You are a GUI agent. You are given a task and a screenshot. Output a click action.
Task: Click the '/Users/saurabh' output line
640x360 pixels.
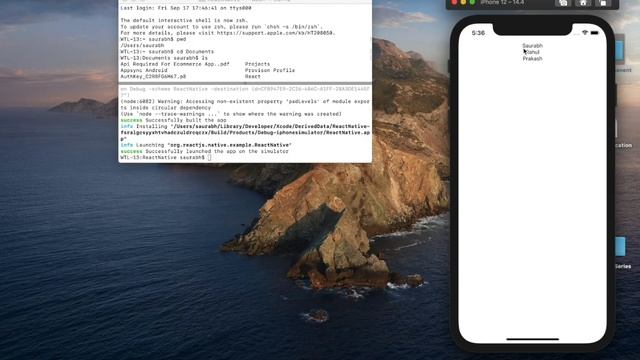point(142,45)
